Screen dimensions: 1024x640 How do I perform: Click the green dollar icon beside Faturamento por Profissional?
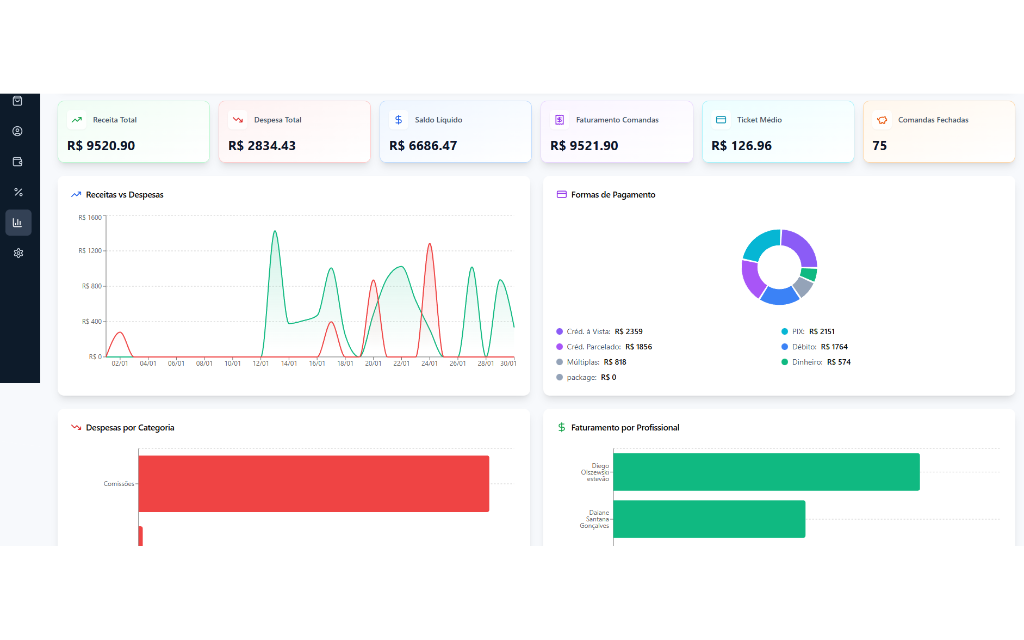[561, 428]
